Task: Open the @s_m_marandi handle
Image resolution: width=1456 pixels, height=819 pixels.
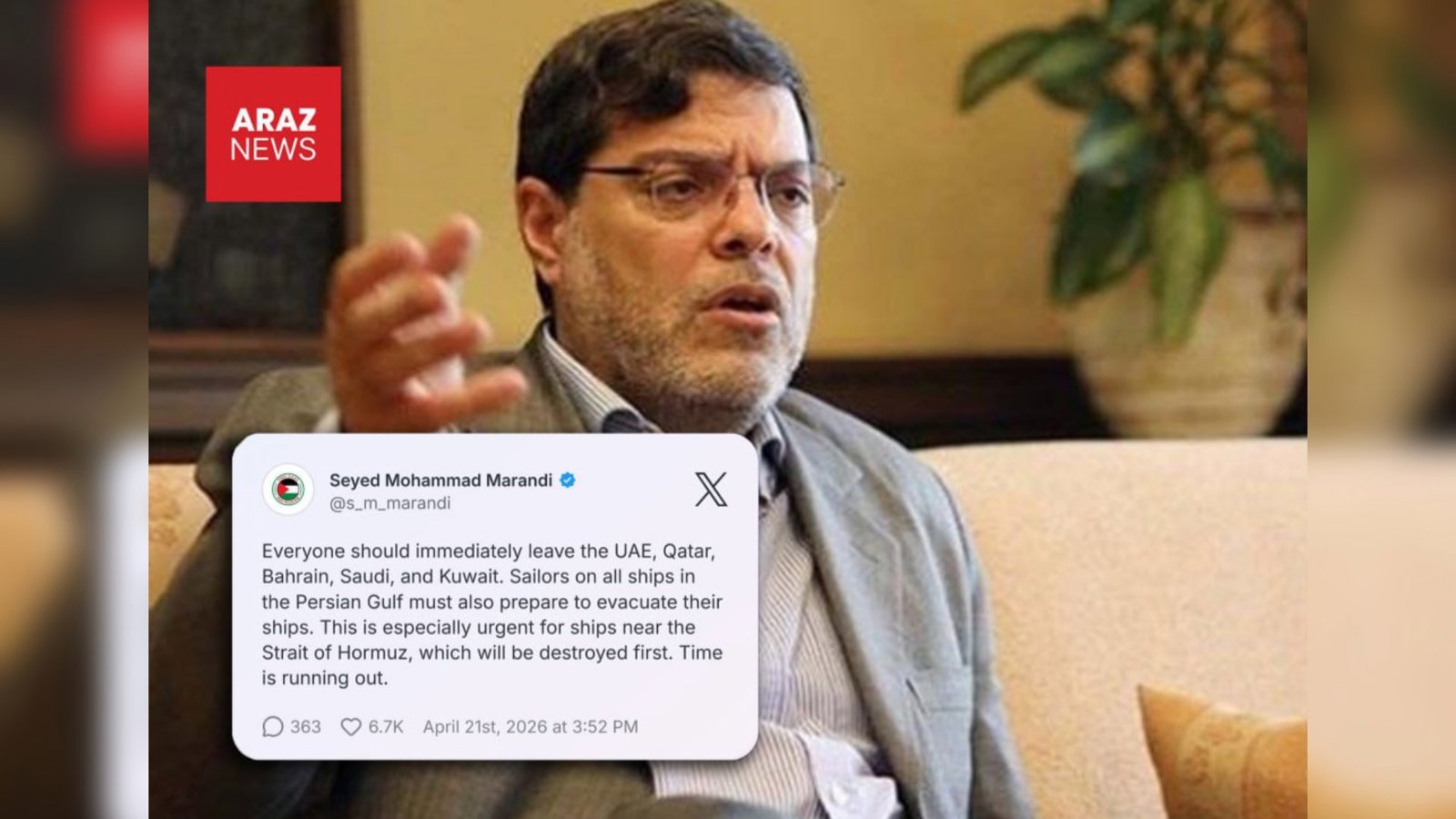Action: (x=389, y=503)
